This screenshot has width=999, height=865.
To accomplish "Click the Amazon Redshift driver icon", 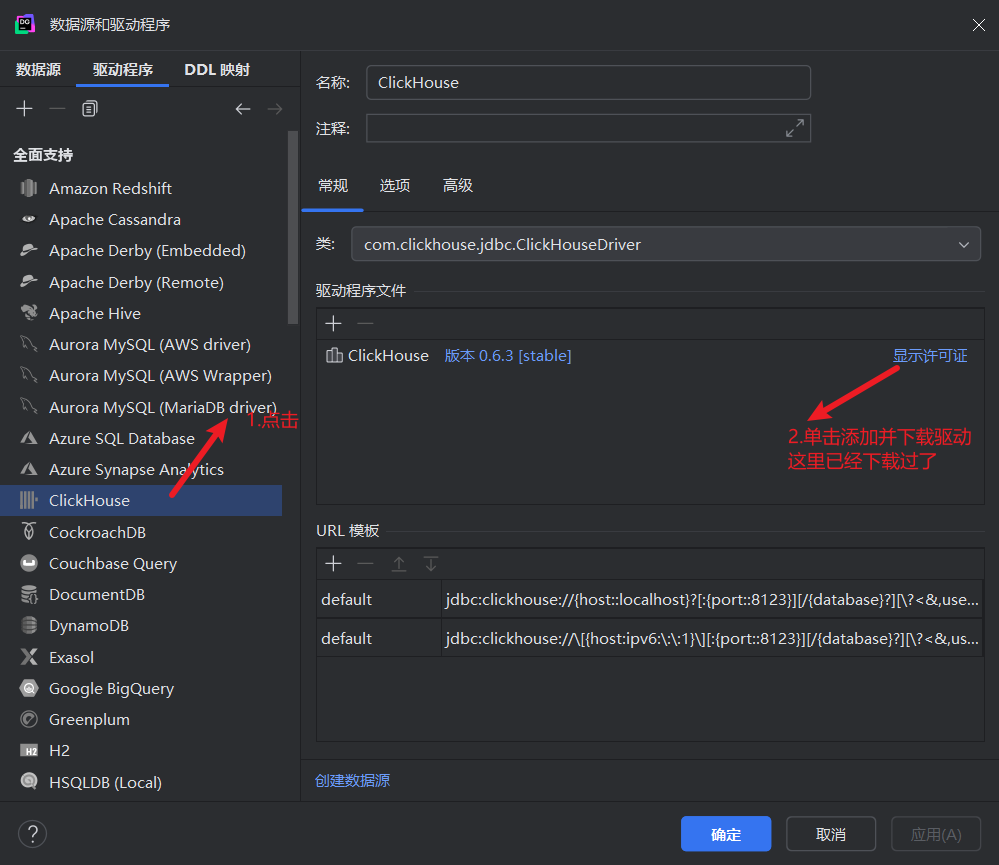I will (x=29, y=188).
